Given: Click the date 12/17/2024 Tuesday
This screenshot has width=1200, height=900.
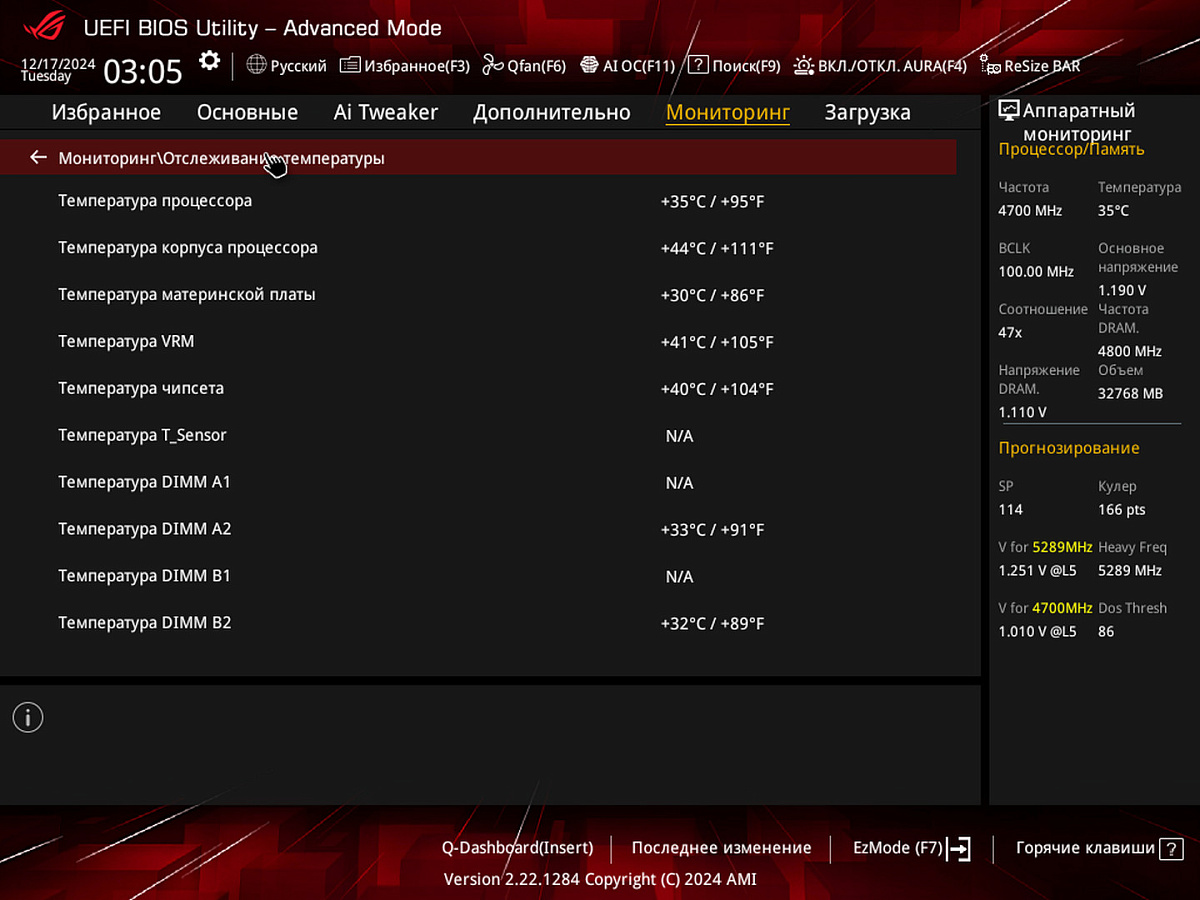Looking at the screenshot, I should pyautogui.click(x=58, y=70).
